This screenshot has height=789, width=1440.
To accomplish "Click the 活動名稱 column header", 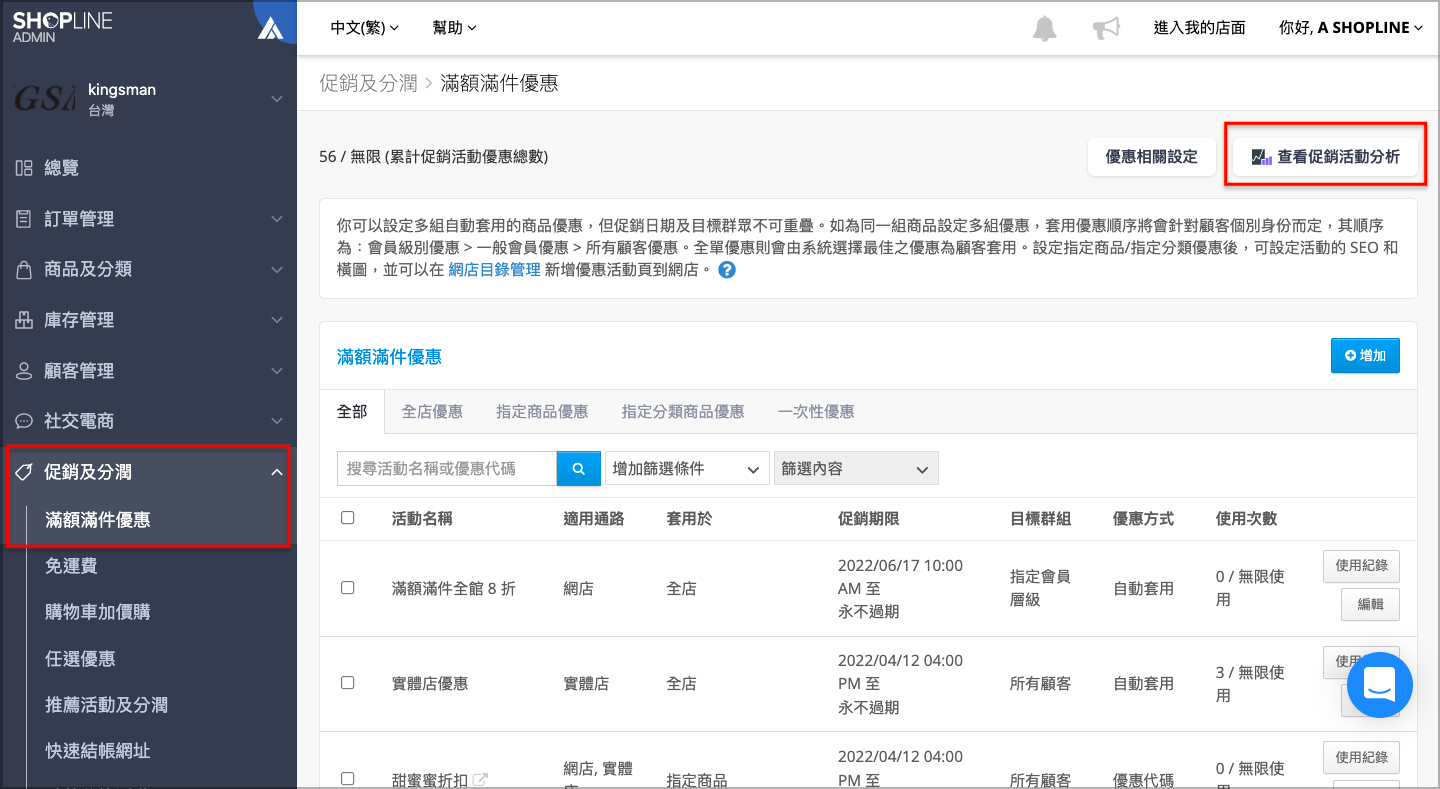I will [x=422, y=519].
